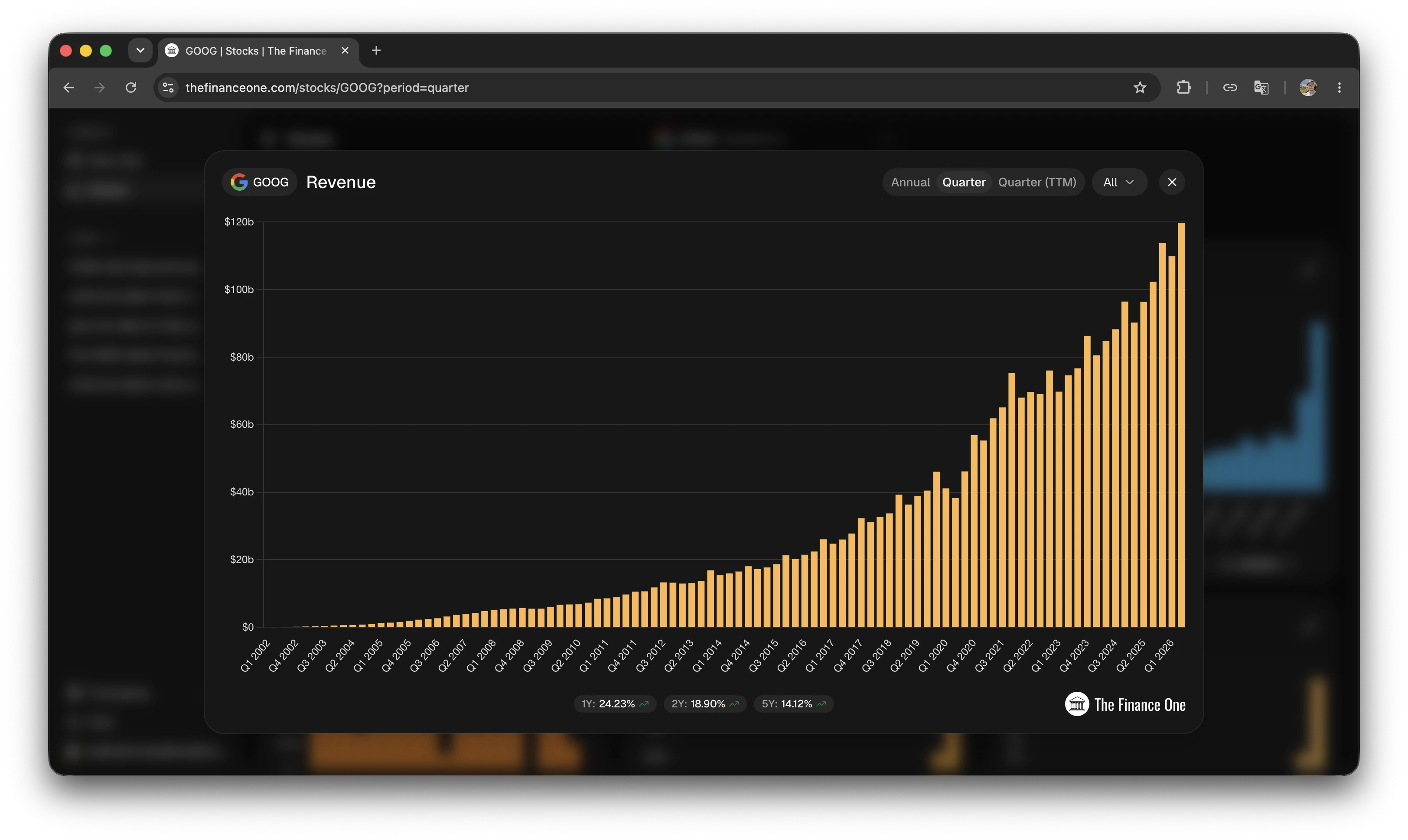Open the Chrome three-dot menu
The width and height of the screenshot is (1408, 840).
(x=1339, y=87)
